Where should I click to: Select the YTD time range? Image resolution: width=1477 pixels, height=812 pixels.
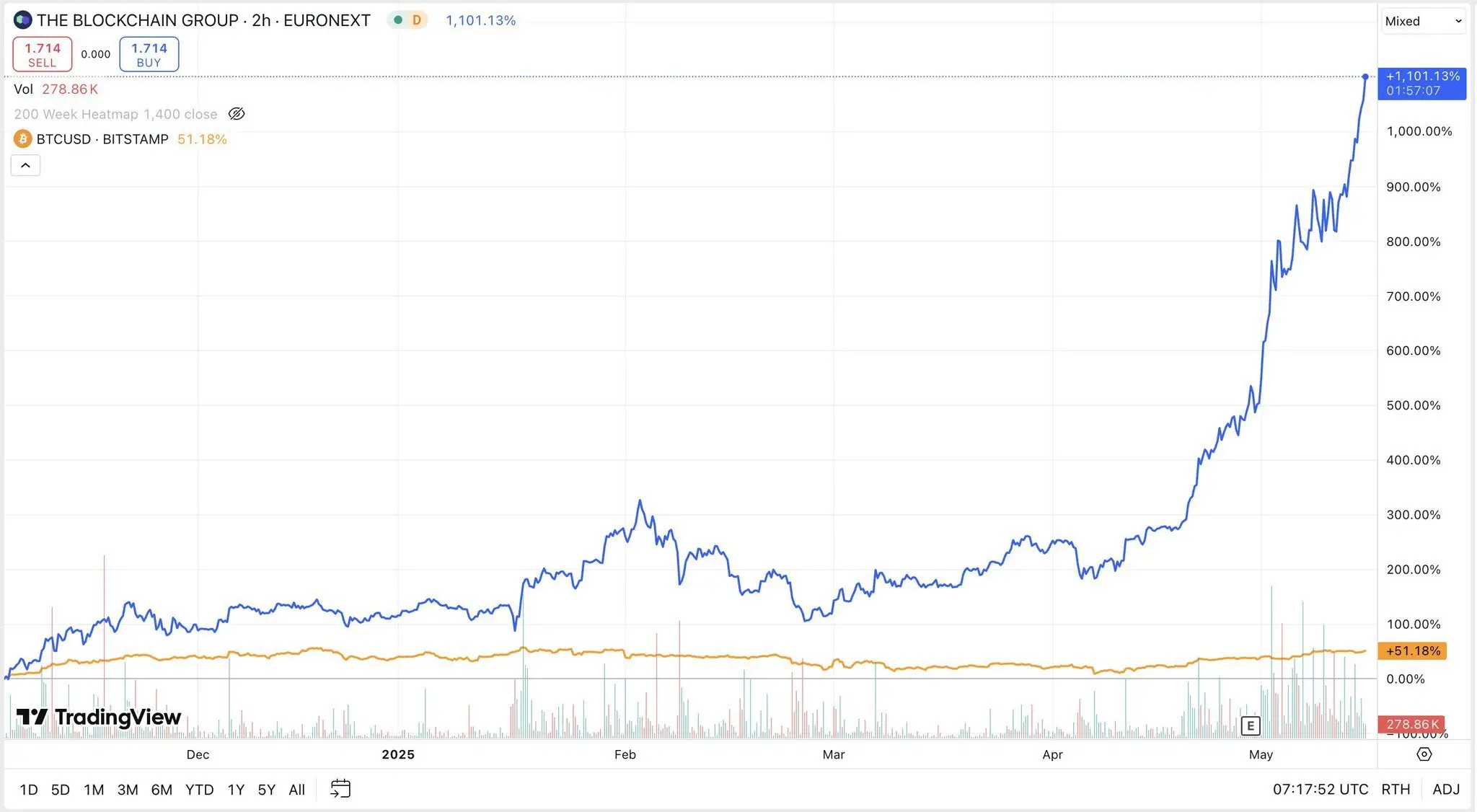tap(200, 789)
